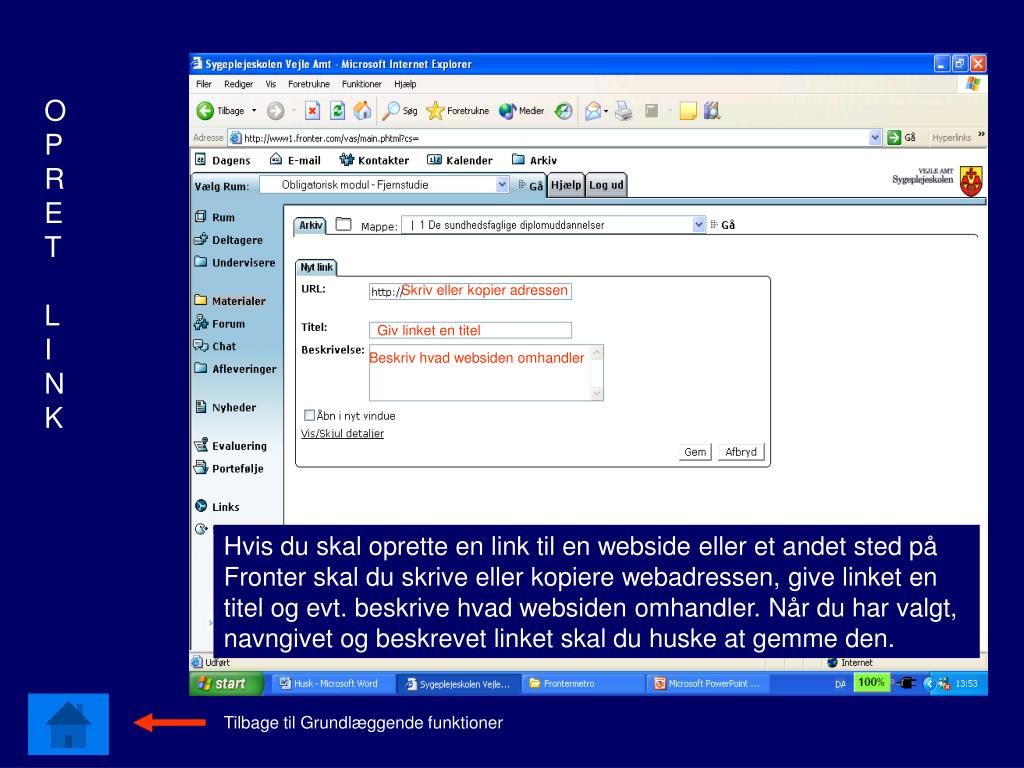This screenshot has height=768, width=1024.
Task: Open the Vis menu
Action: click(x=271, y=84)
